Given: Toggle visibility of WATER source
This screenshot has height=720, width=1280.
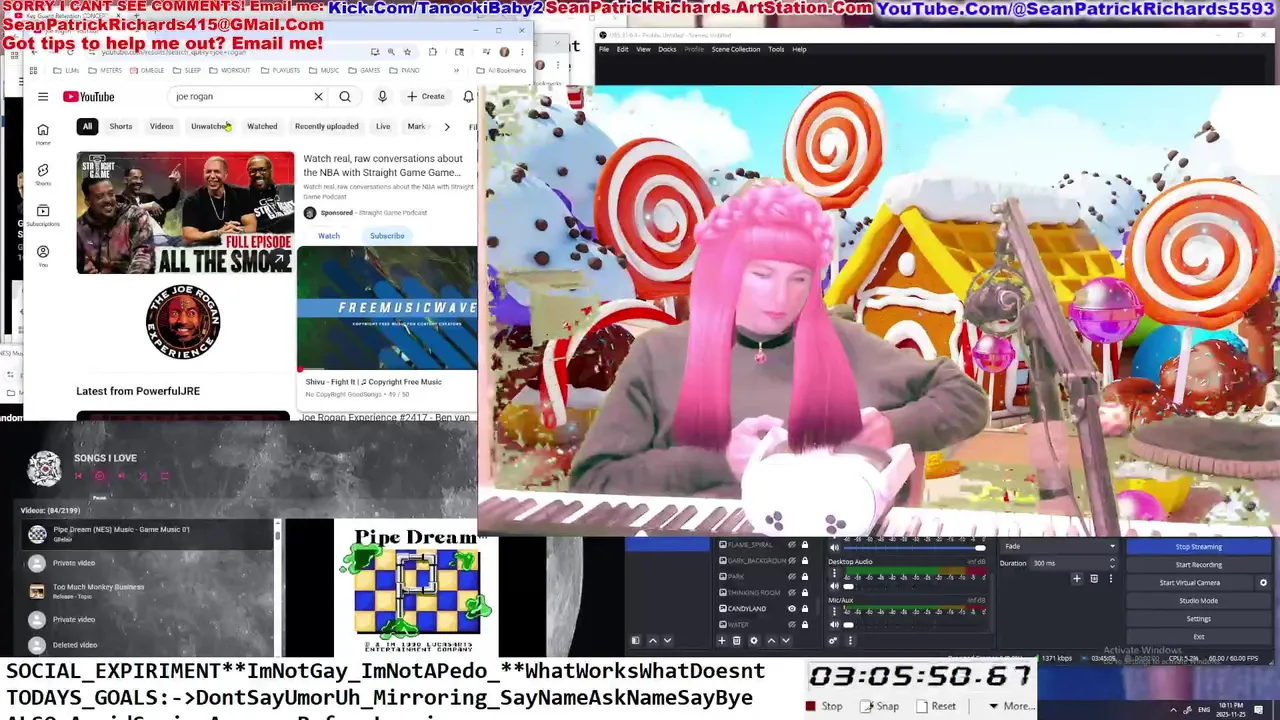Looking at the screenshot, I should pyautogui.click(x=792, y=625).
